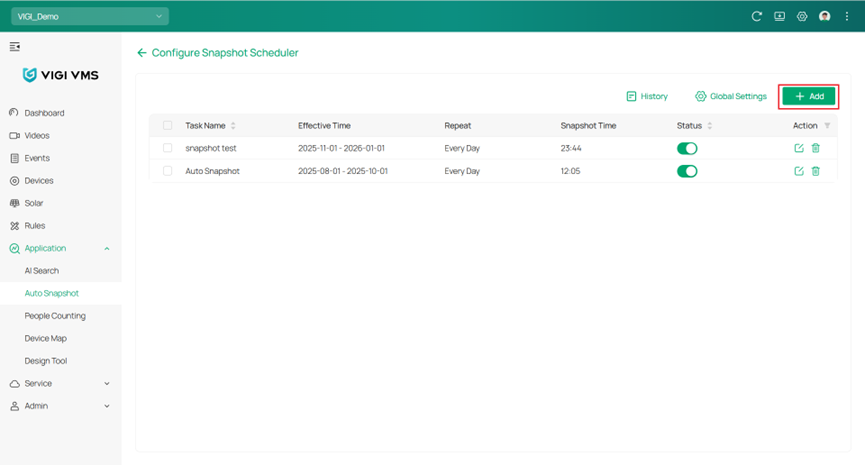The image size is (865, 465).
Task: Open Design Tool in the sidebar
Action: pos(45,361)
